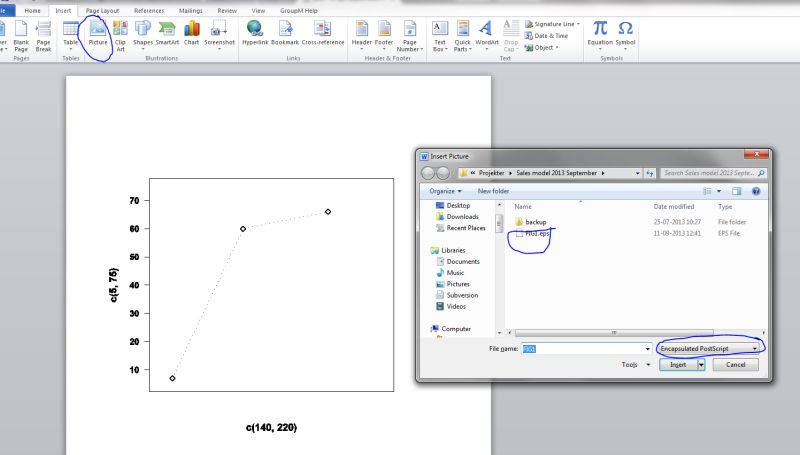Image resolution: width=800 pixels, height=455 pixels.
Task: Click the refresh button beside the address bar
Action: pos(649,173)
